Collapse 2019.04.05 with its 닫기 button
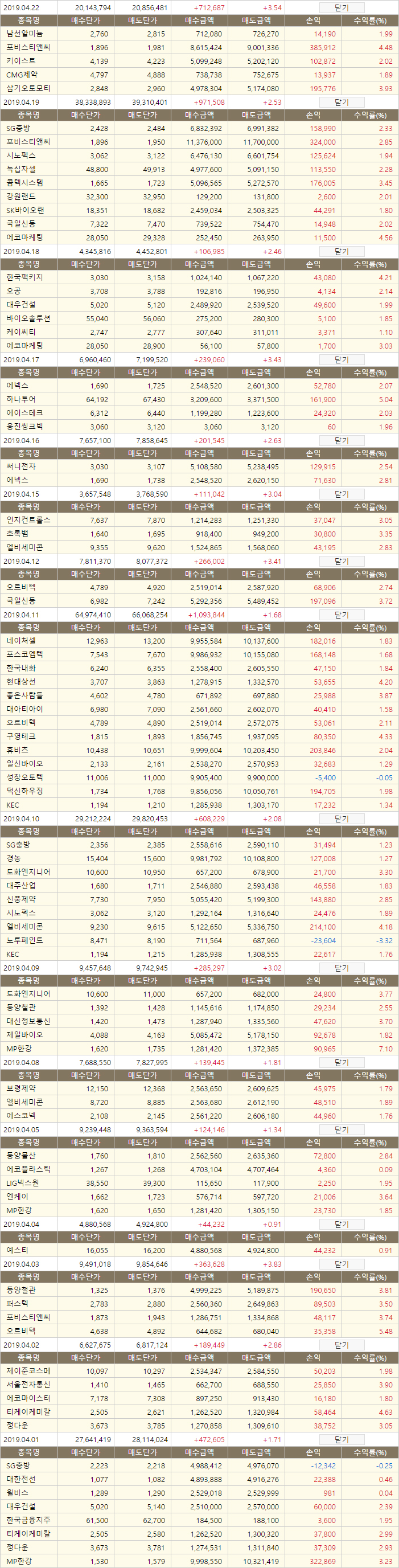 (x=342, y=1130)
